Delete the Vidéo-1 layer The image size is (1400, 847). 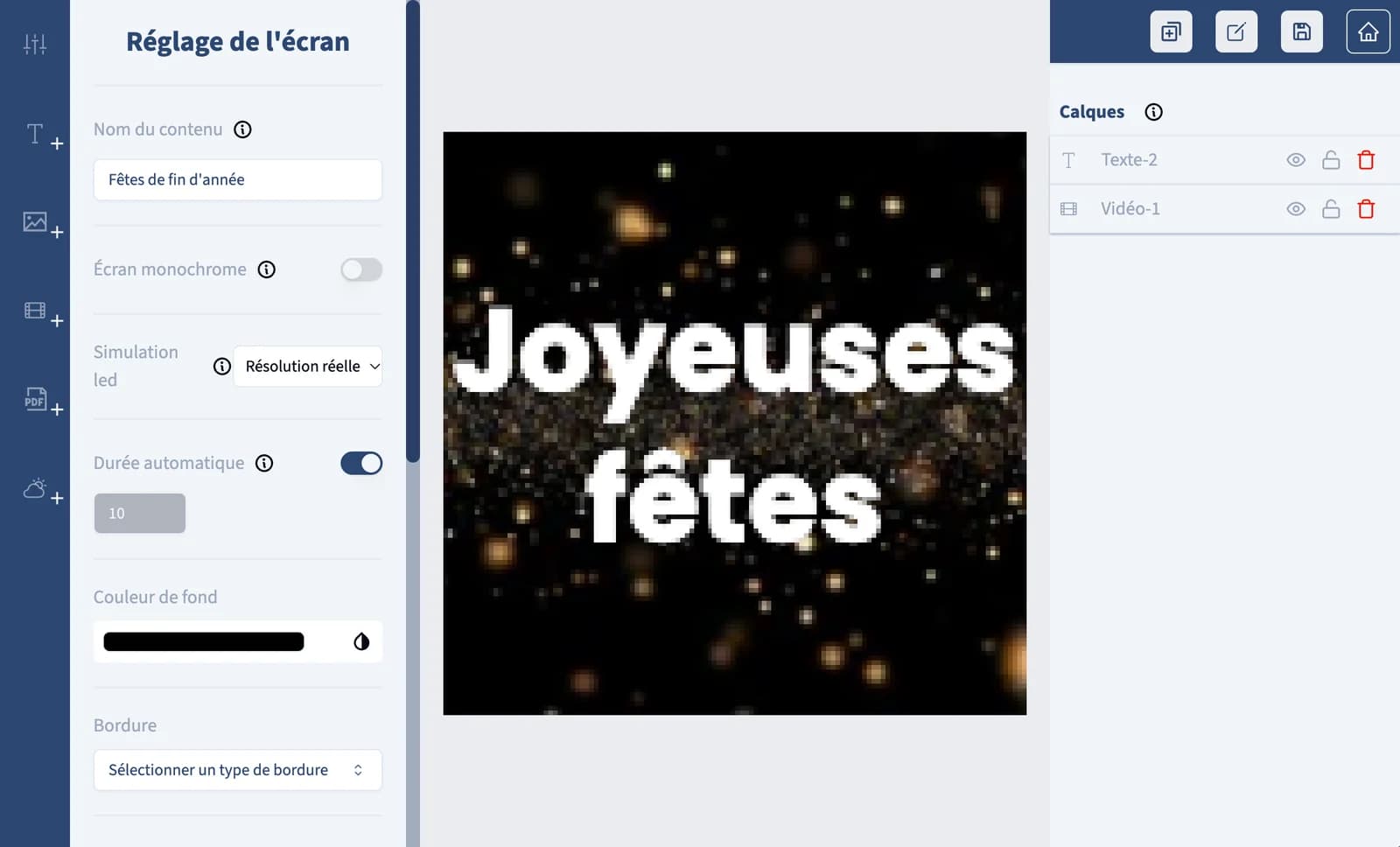1366,209
